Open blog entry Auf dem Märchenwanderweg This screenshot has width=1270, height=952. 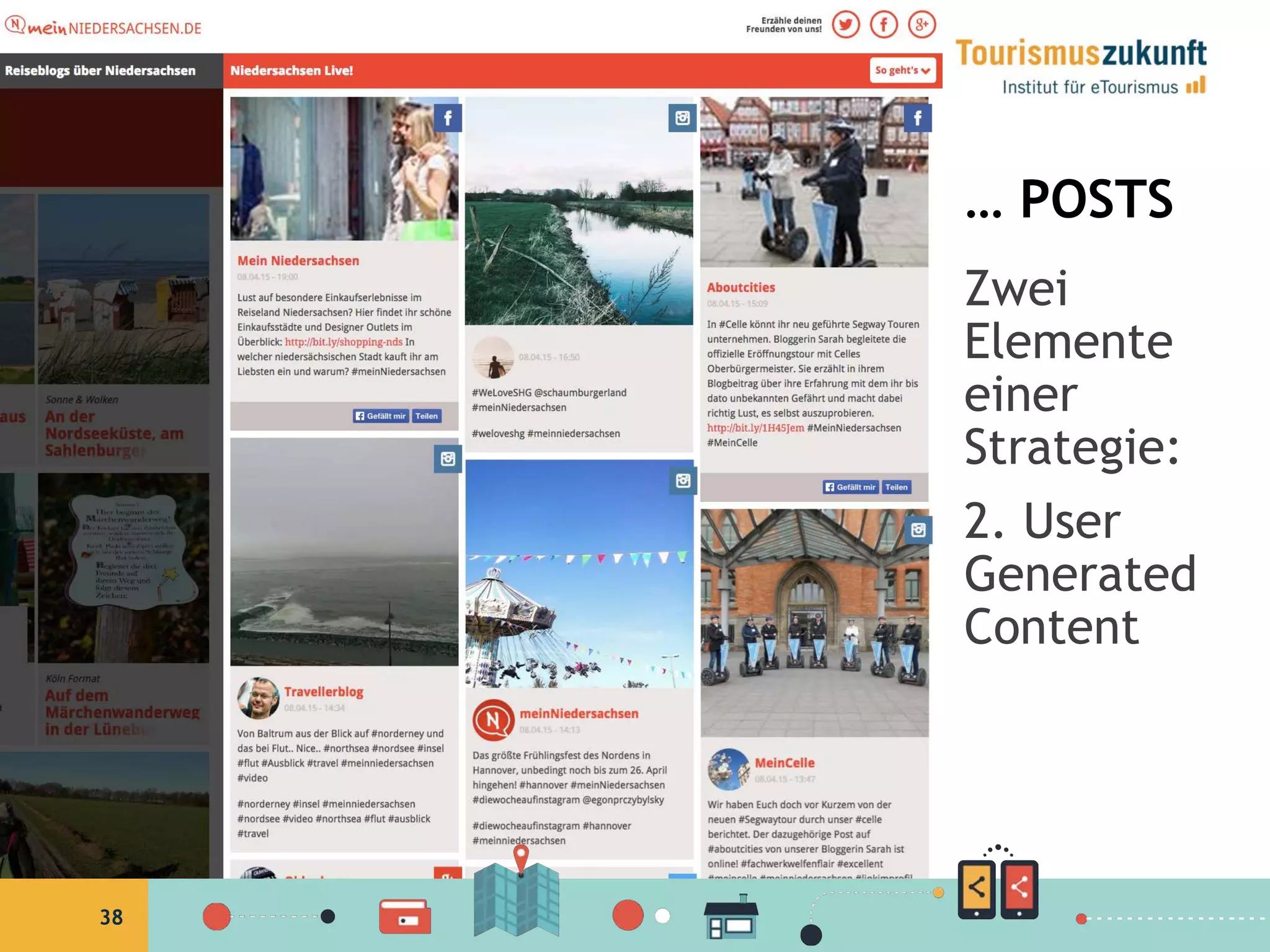[x=122, y=713]
